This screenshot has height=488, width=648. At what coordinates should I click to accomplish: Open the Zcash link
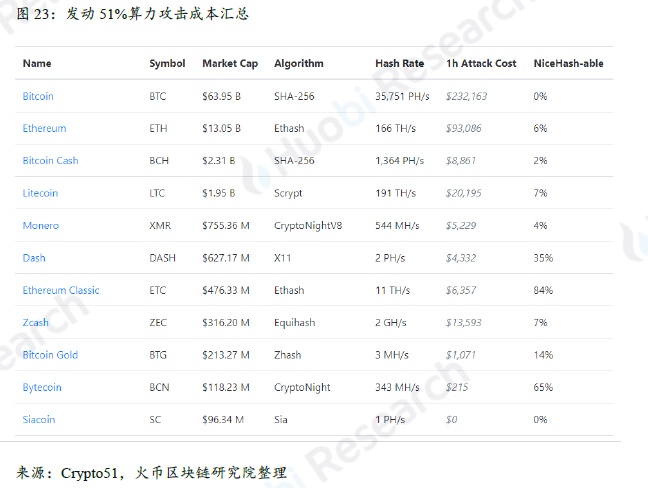(x=36, y=322)
